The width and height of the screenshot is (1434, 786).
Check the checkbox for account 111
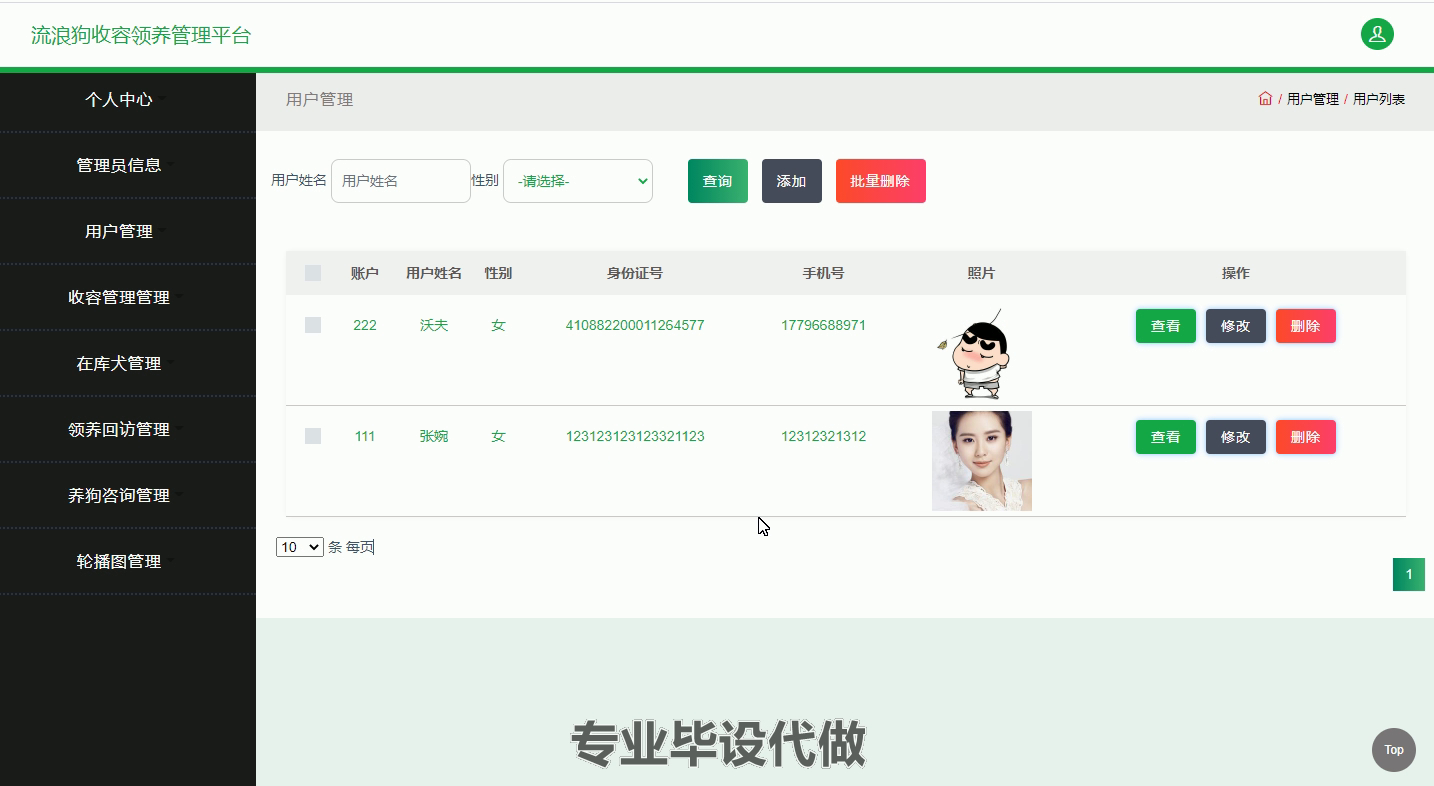tap(313, 436)
